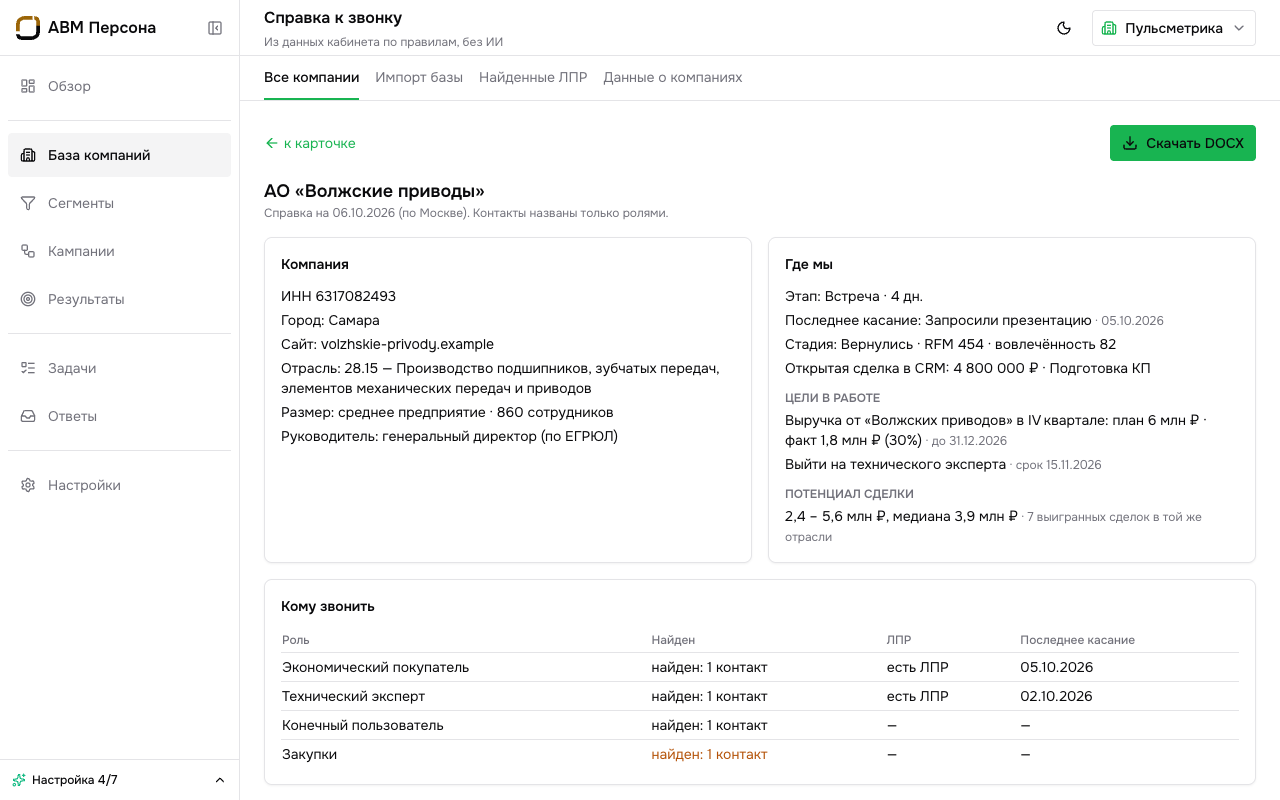The height and width of the screenshot is (800, 1280).
Task: Download the report via Скачать DOCX
Action: coord(1183,143)
